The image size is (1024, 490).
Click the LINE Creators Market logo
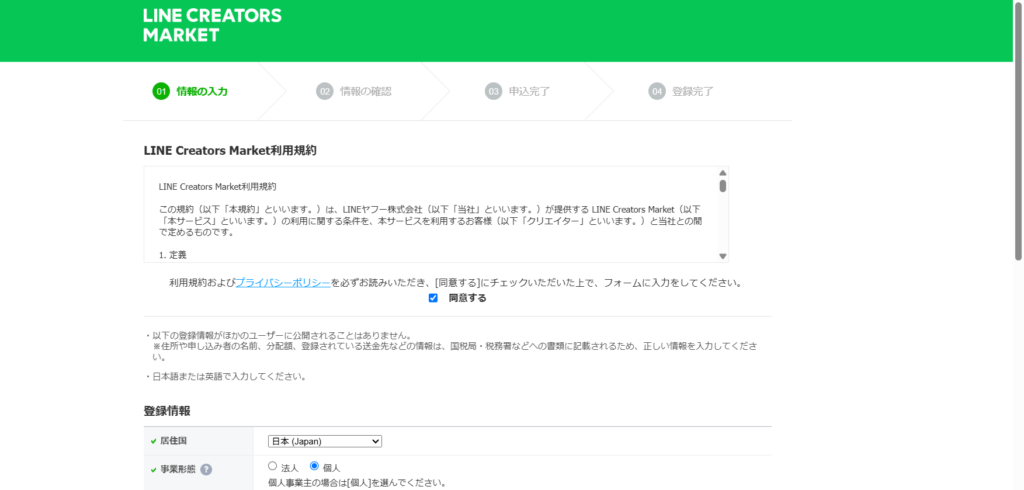212,25
